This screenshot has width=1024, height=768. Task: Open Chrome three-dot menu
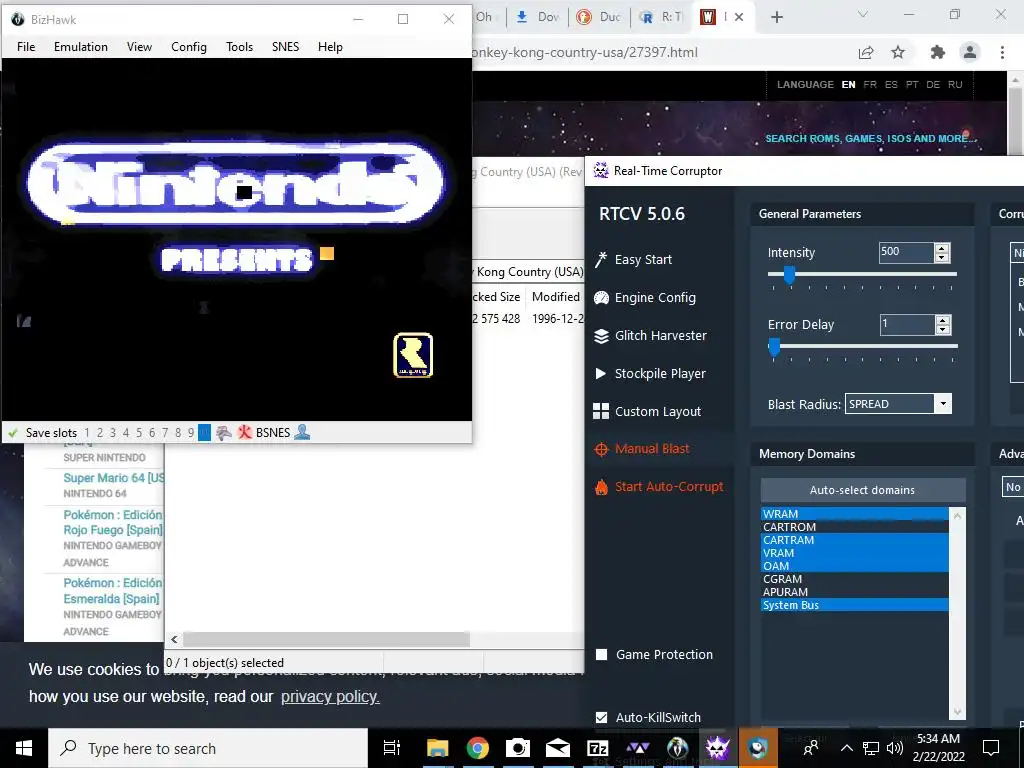[1002, 52]
